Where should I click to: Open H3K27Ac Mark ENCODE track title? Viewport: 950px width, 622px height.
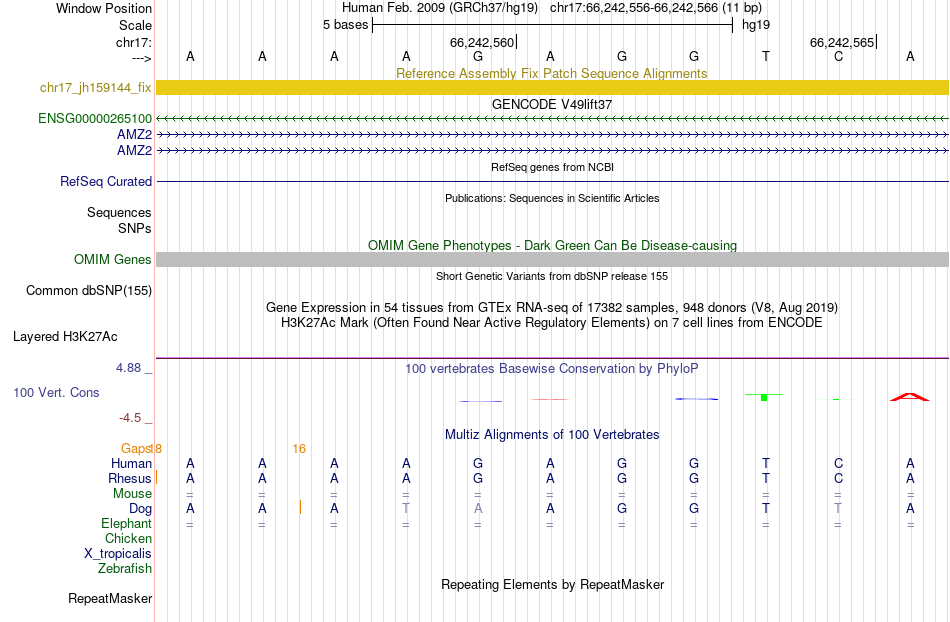(551, 322)
